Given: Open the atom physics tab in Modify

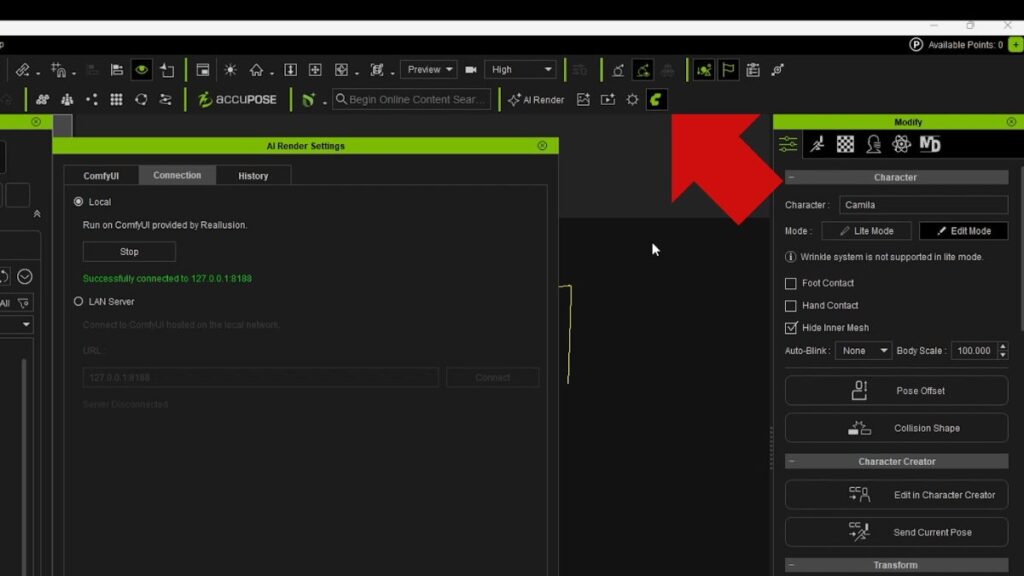Looking at the screenshot, I should click(901, 144).
